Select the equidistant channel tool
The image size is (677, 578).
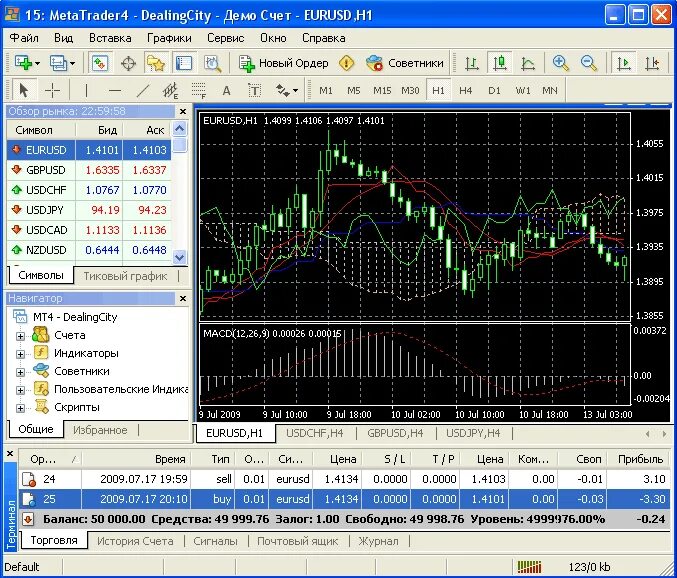tap(171, 90)
